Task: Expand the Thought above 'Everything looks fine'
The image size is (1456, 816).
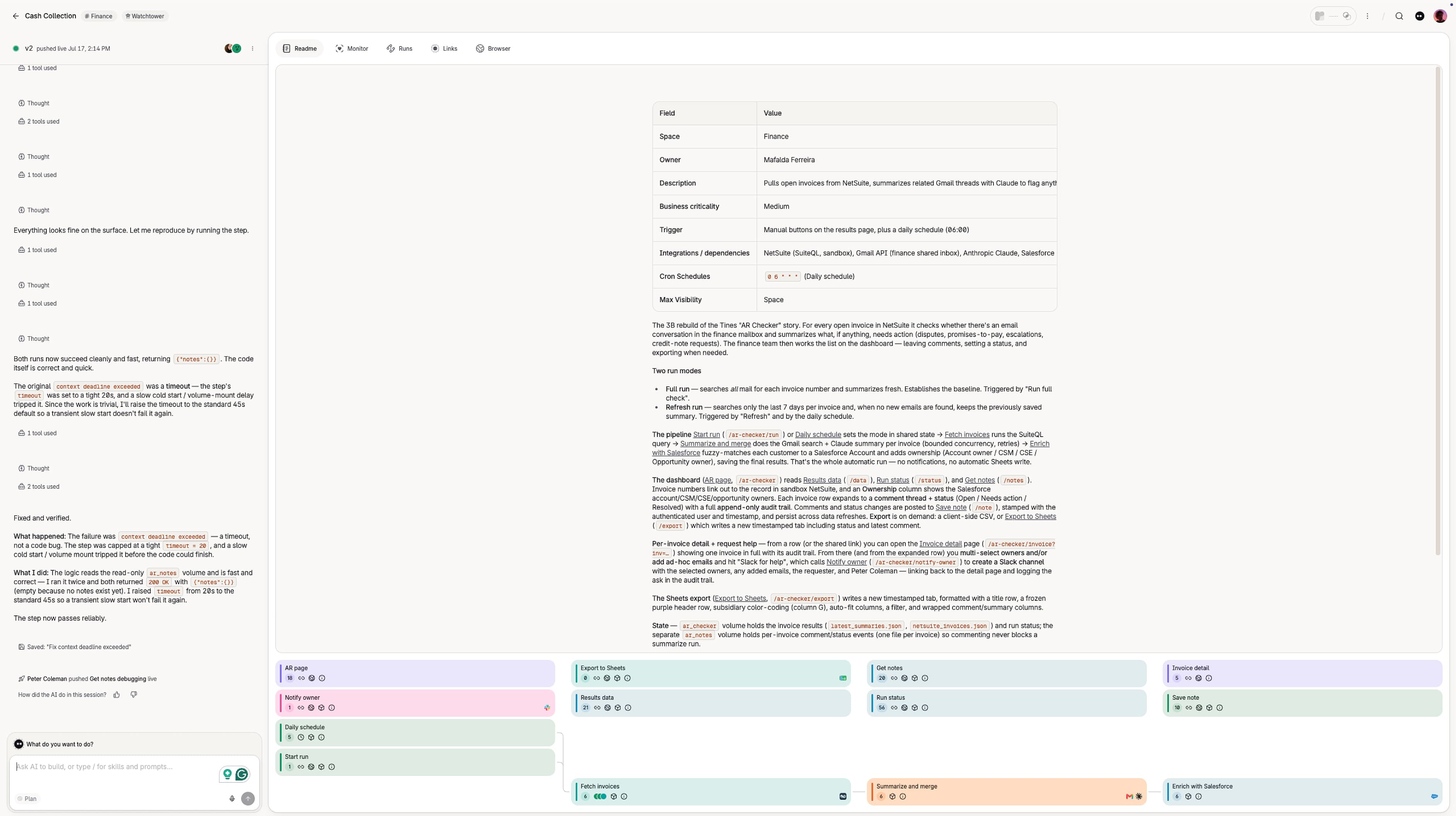Action: pos(34,210)
